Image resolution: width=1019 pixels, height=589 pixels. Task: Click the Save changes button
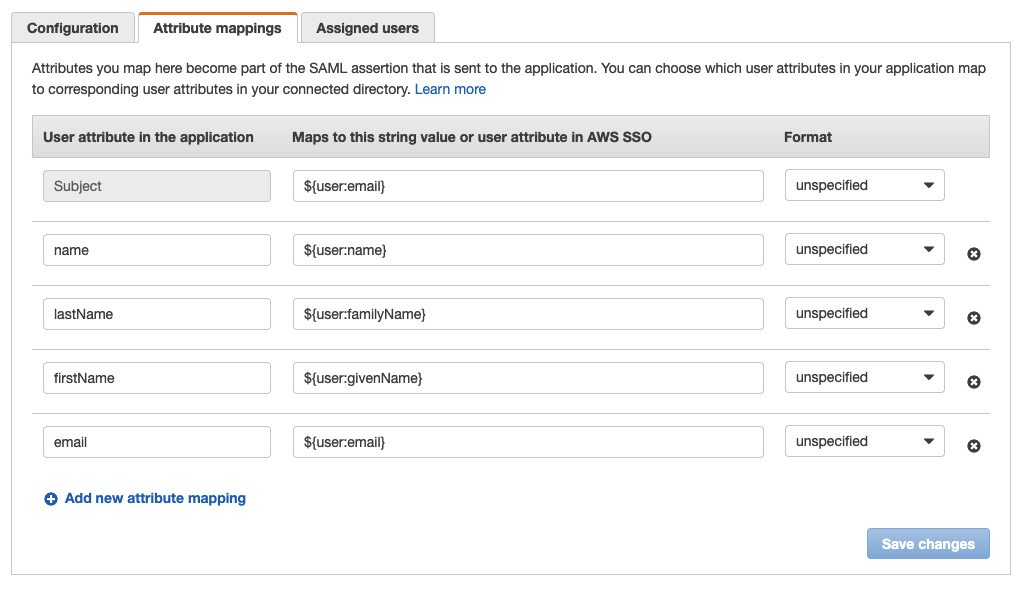[927, 544]
